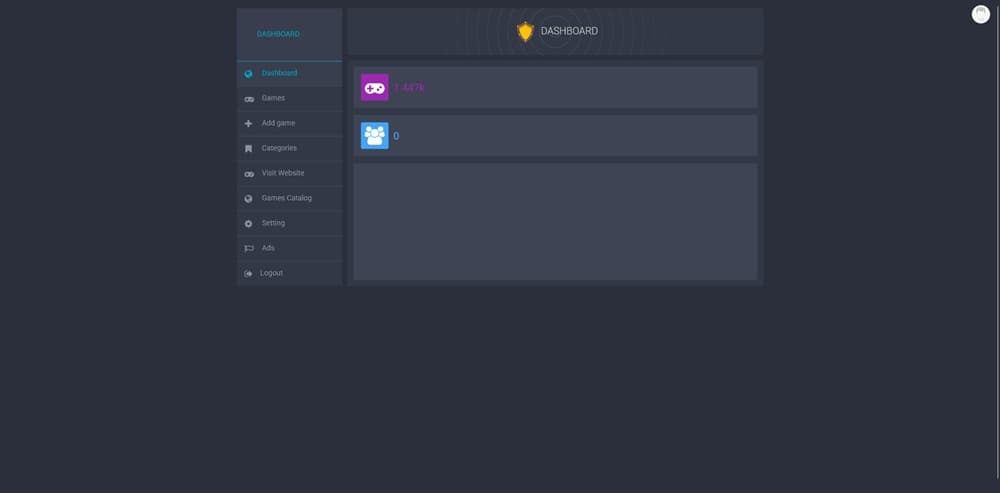The width and height of the screenshot is (1000, 493).
Task: Click the plus icon beside Add game
Action: (249, 124)
